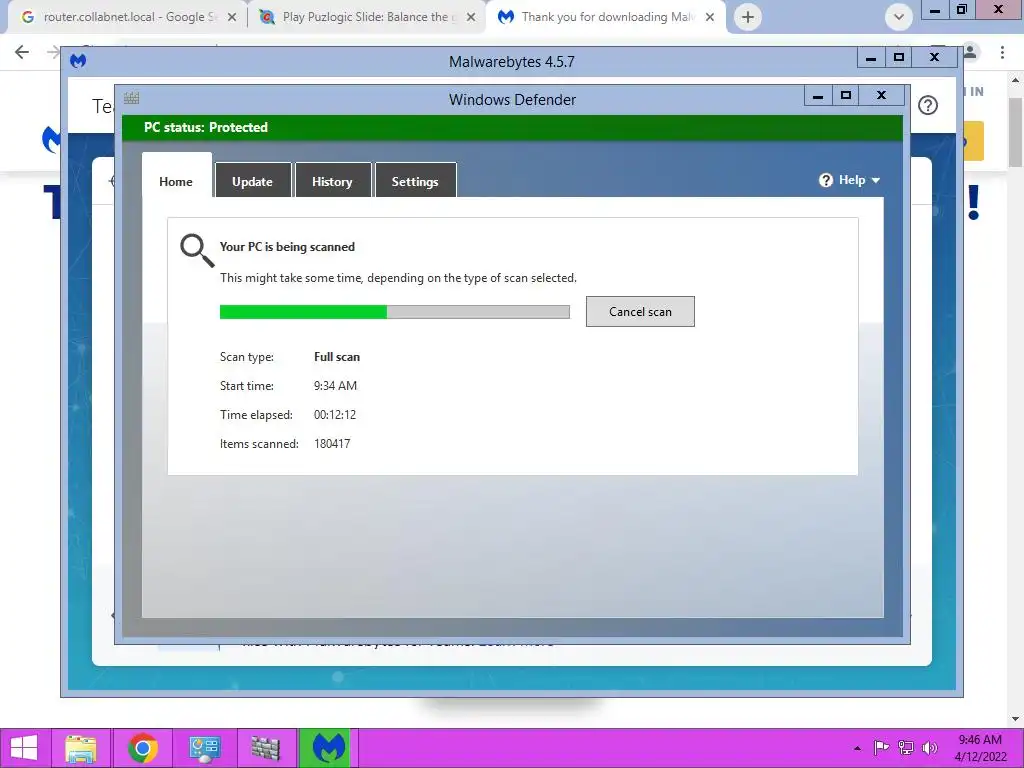This screenshot has height=768, width=1024.
Task: Open the Malwarebytes help circle icon
Action: (x=927, y=105)
